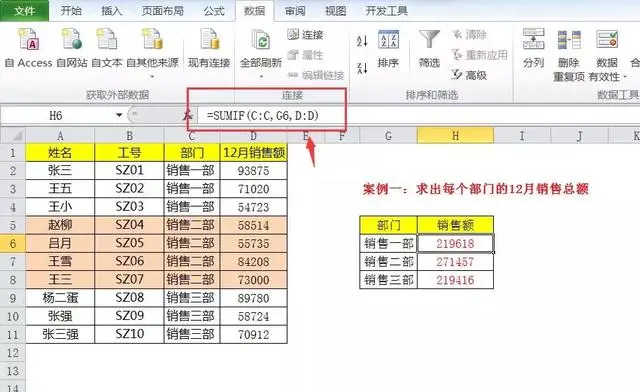Click 编辑链接 (Edit Links) button
Image resolution: width=640 pixels, height=392 pixels.
316,75
